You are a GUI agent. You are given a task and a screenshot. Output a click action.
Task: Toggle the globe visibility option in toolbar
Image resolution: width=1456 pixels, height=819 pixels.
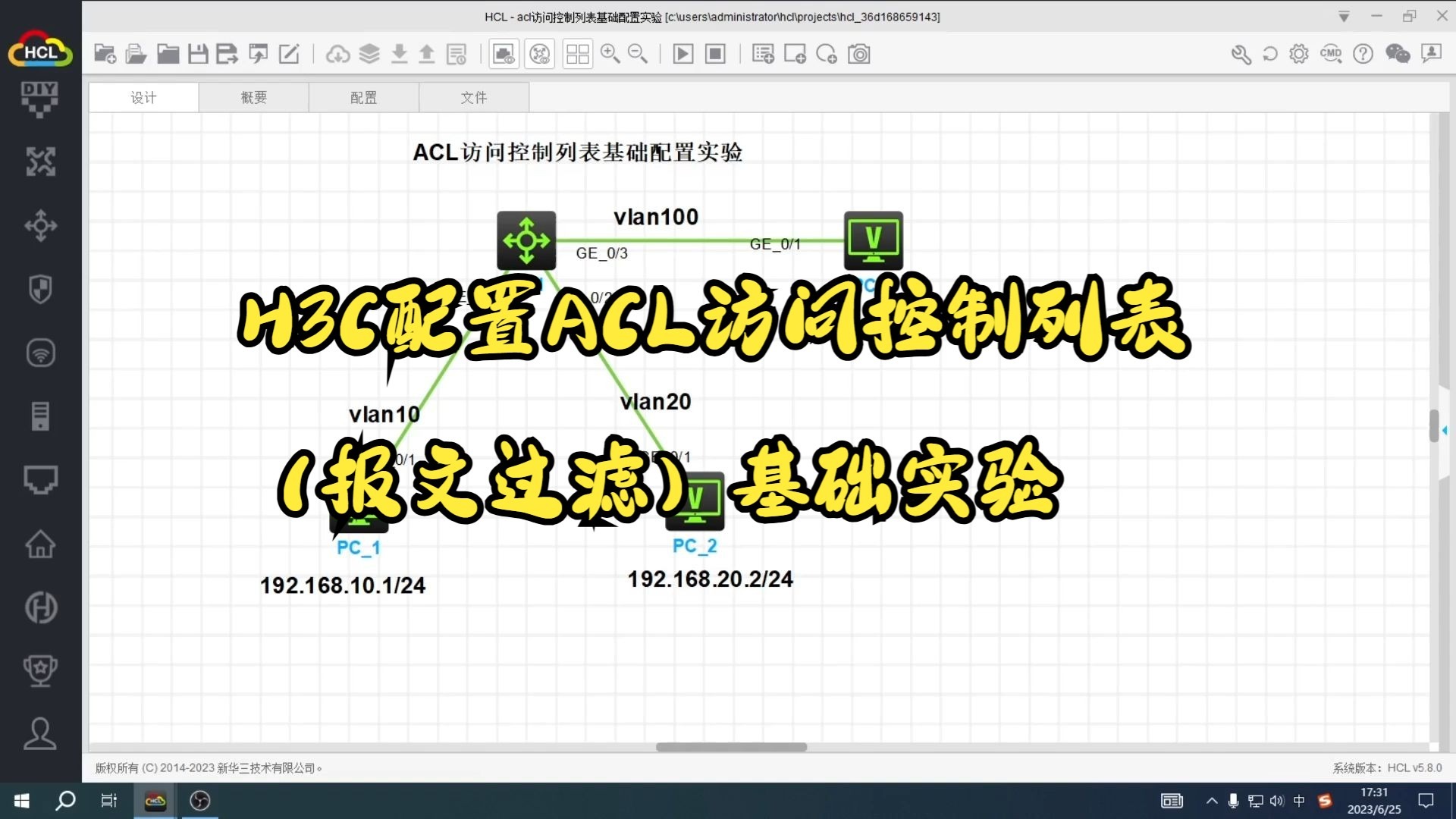coord(540,53)
